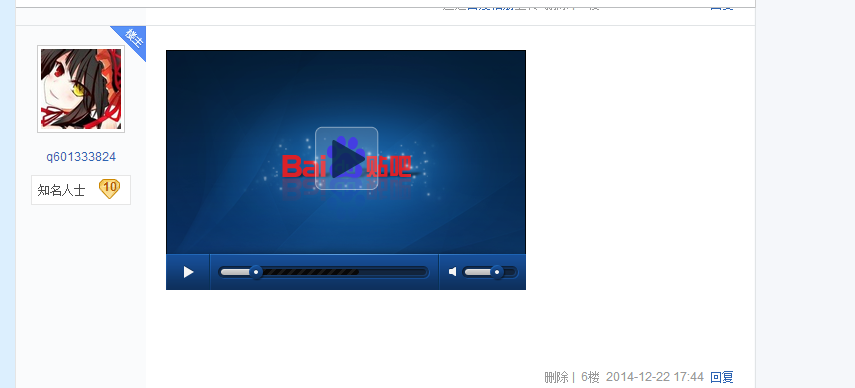Click the large play overlay on video
The height and width of the screenshot is (388, 855).
(346, 158)
